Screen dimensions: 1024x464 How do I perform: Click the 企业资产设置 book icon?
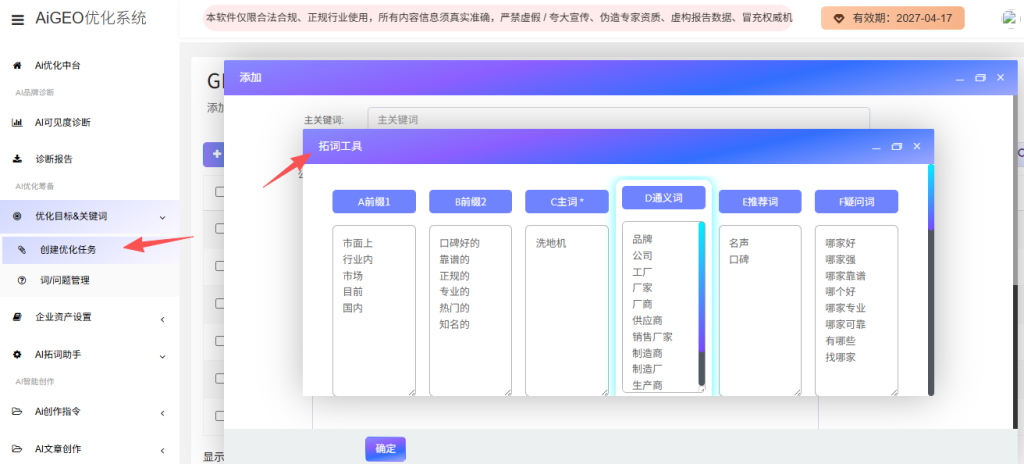pos(18,317)
